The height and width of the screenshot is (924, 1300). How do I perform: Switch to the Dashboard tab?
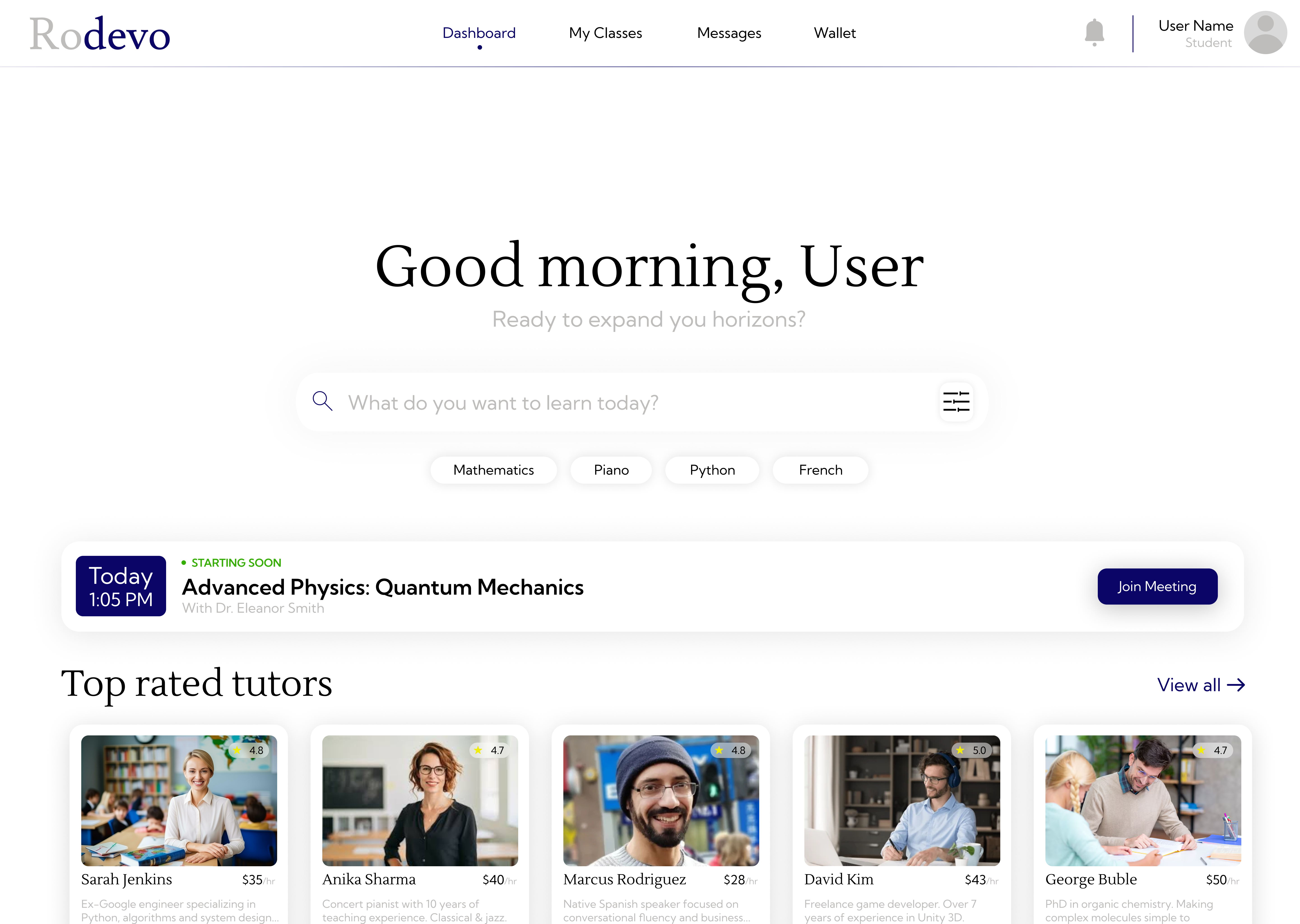point(479,33)
